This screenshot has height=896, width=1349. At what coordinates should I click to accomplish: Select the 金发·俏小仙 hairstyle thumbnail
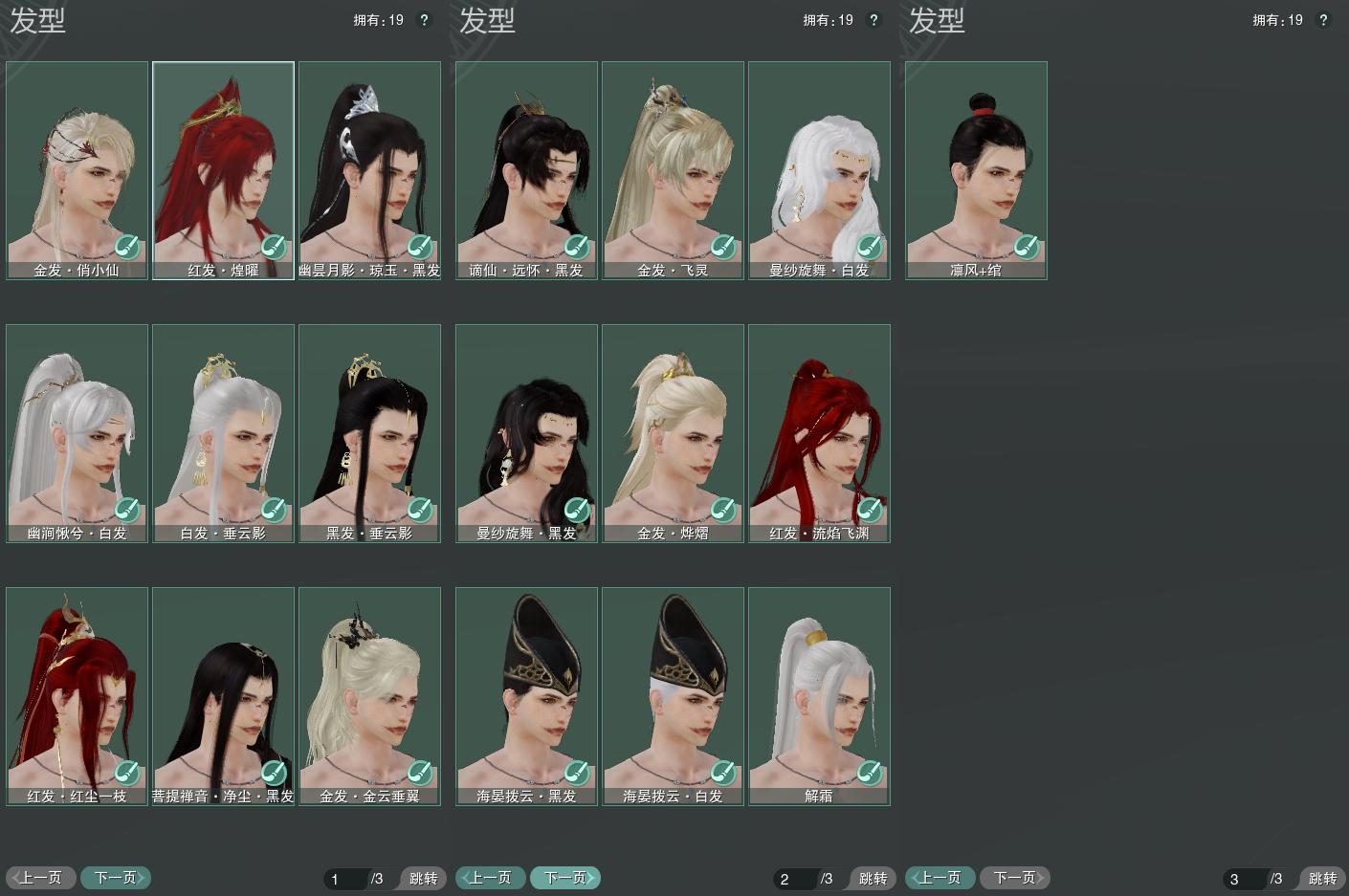(77, 170)
